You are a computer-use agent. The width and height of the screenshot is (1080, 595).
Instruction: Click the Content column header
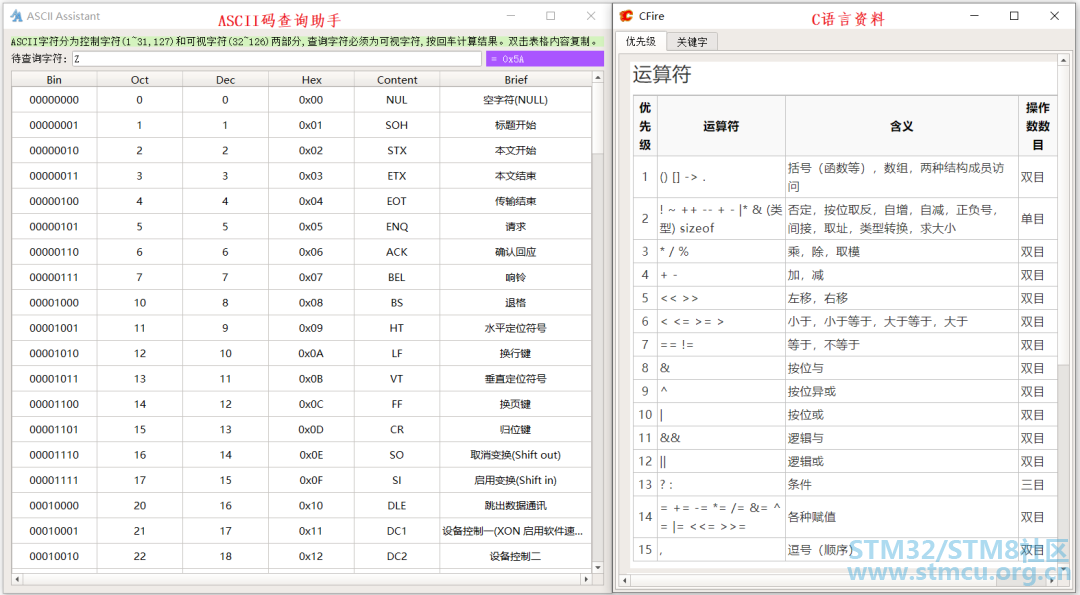[397, 80]
